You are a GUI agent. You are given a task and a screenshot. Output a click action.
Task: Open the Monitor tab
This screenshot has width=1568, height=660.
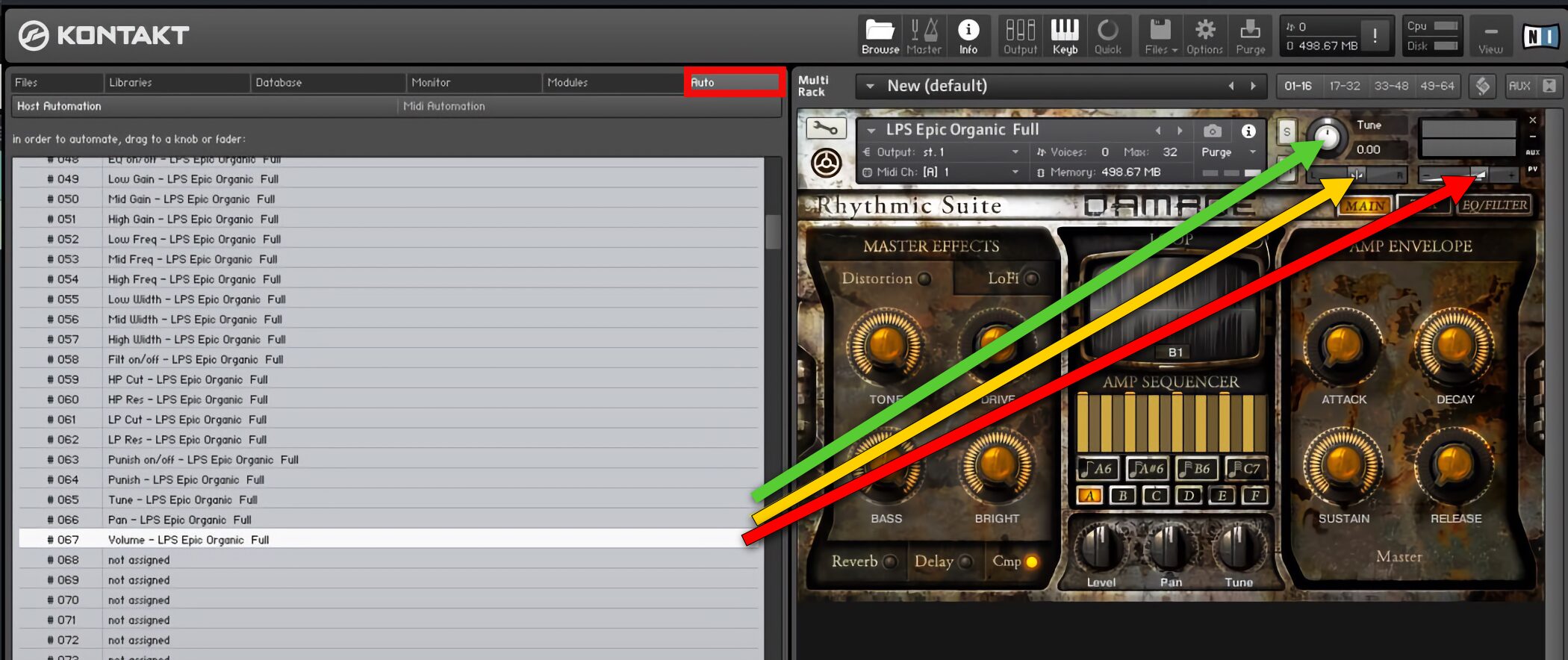pos(474,82)
